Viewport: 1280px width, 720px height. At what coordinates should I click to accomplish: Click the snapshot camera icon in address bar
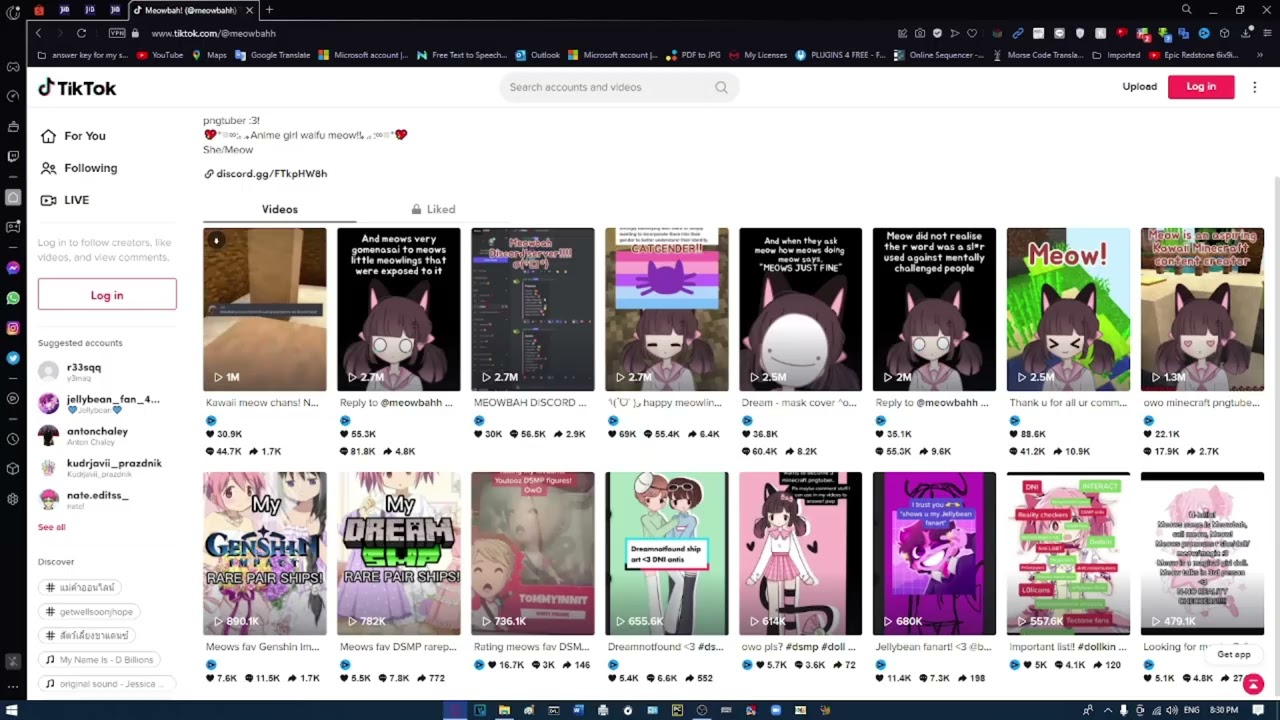[920, 33]
